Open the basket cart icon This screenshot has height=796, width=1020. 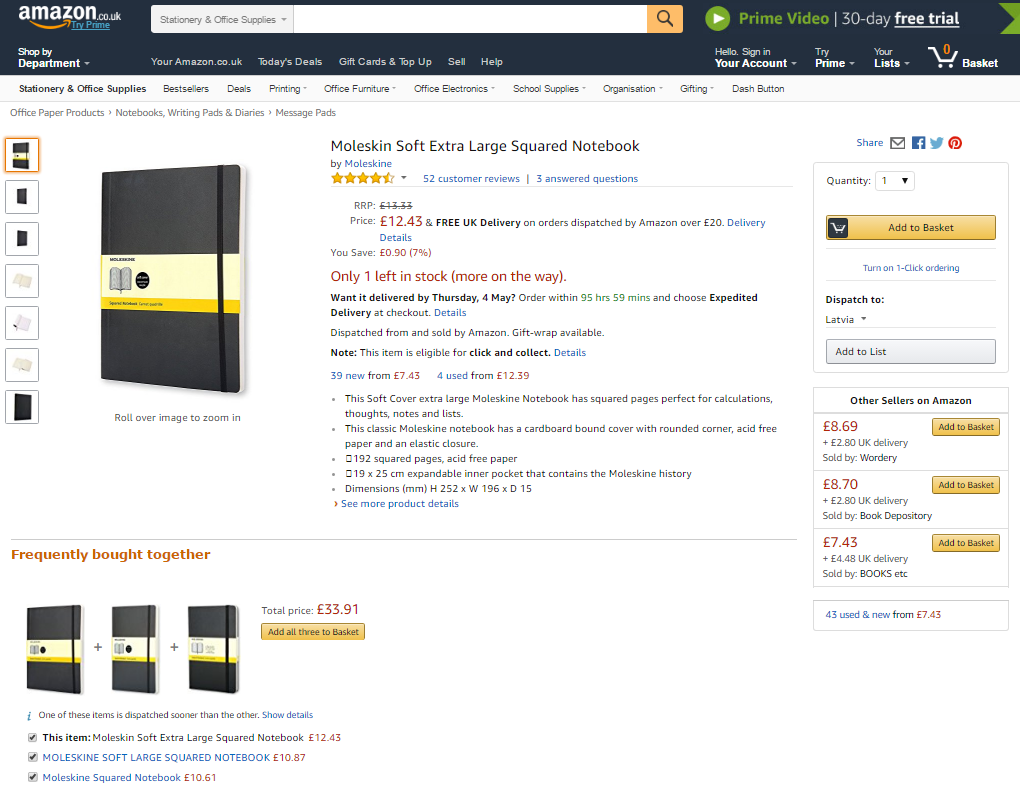pos(941,57)
